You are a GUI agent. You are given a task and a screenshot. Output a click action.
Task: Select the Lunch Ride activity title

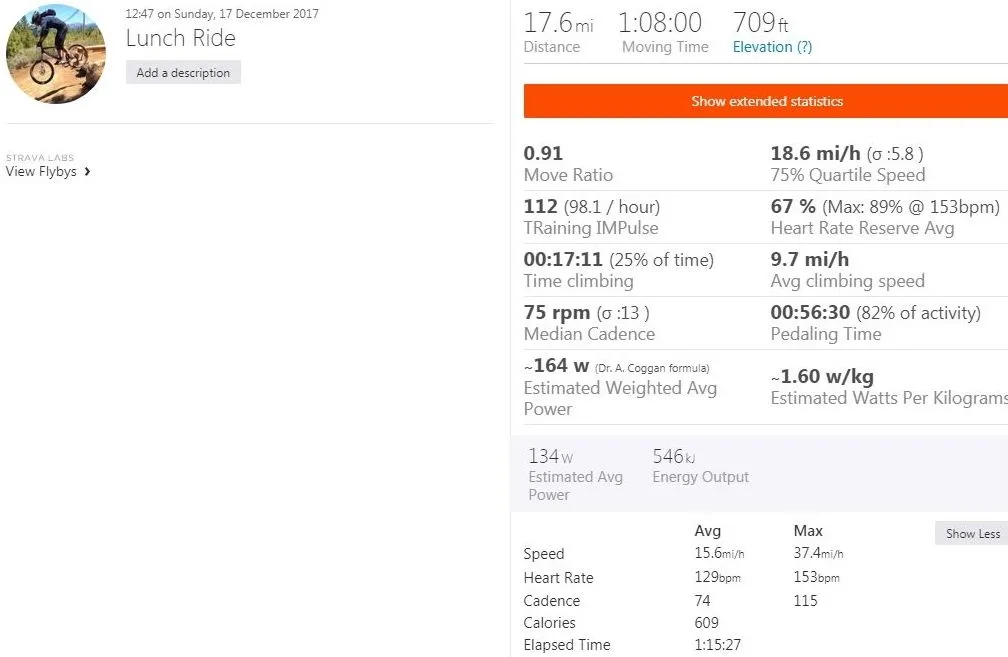click(x=181, y=39)
